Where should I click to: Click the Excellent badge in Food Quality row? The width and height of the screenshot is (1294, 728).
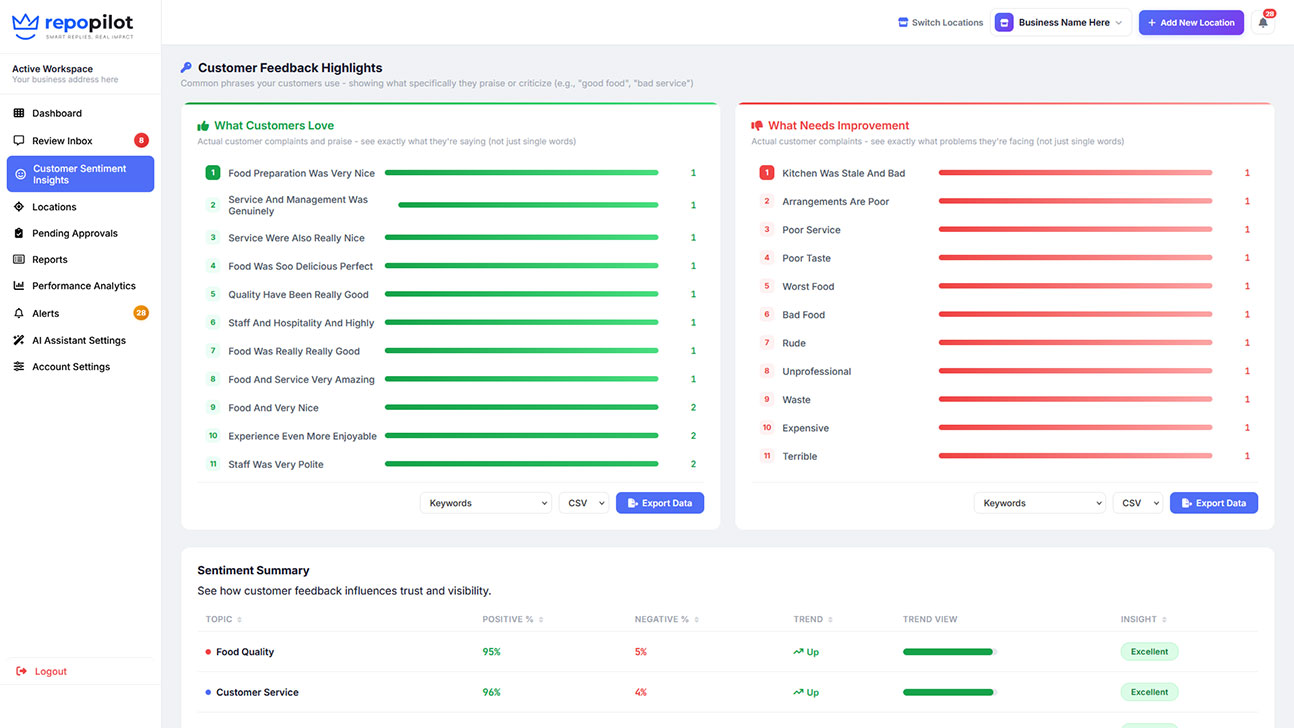point(1149,652)
